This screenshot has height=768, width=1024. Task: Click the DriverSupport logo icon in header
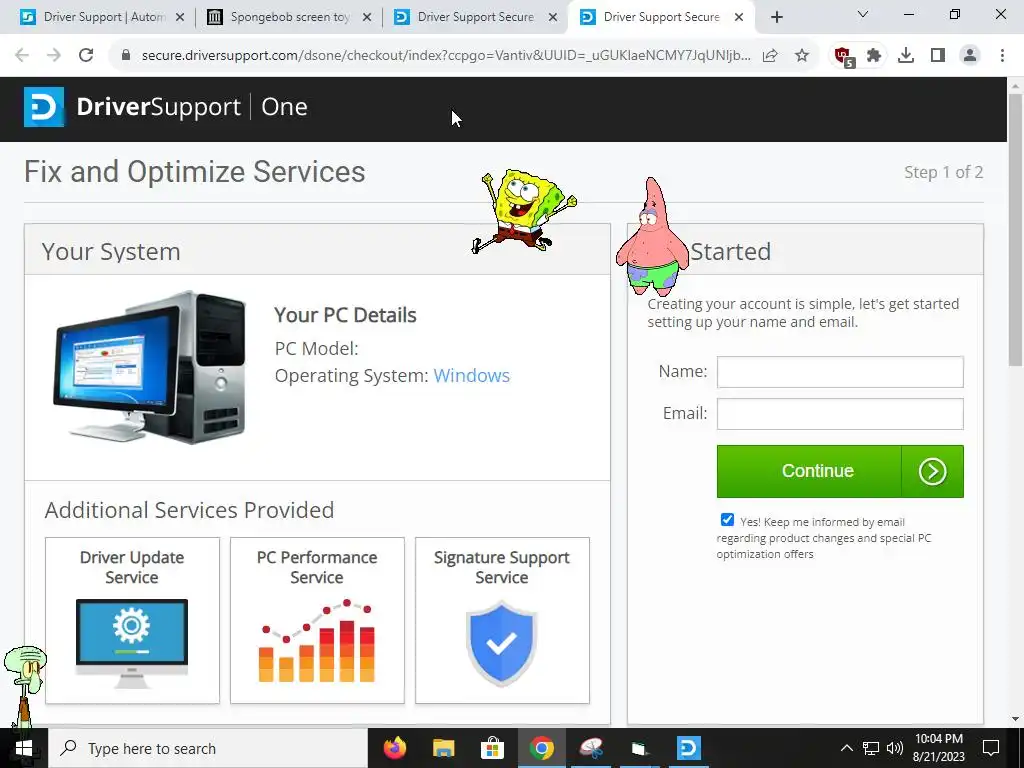point(44,106)
